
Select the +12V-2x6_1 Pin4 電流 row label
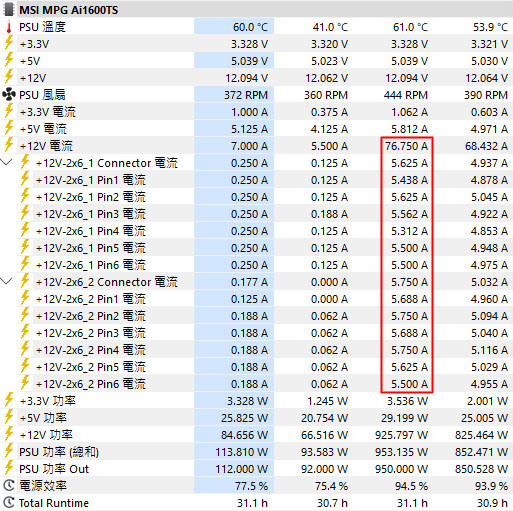coord(91,231)
